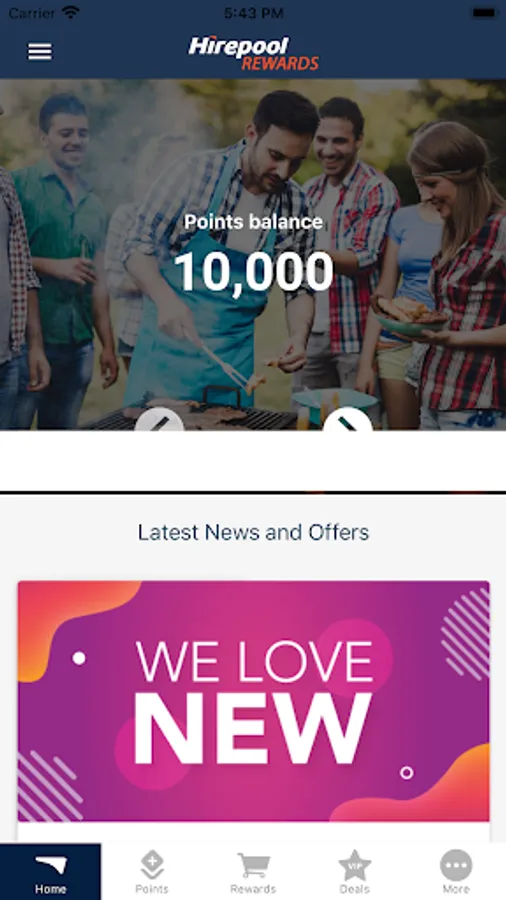
Task: Tap the left circular button under the photo
Action: pyautogui.click(x=159, y=420)
